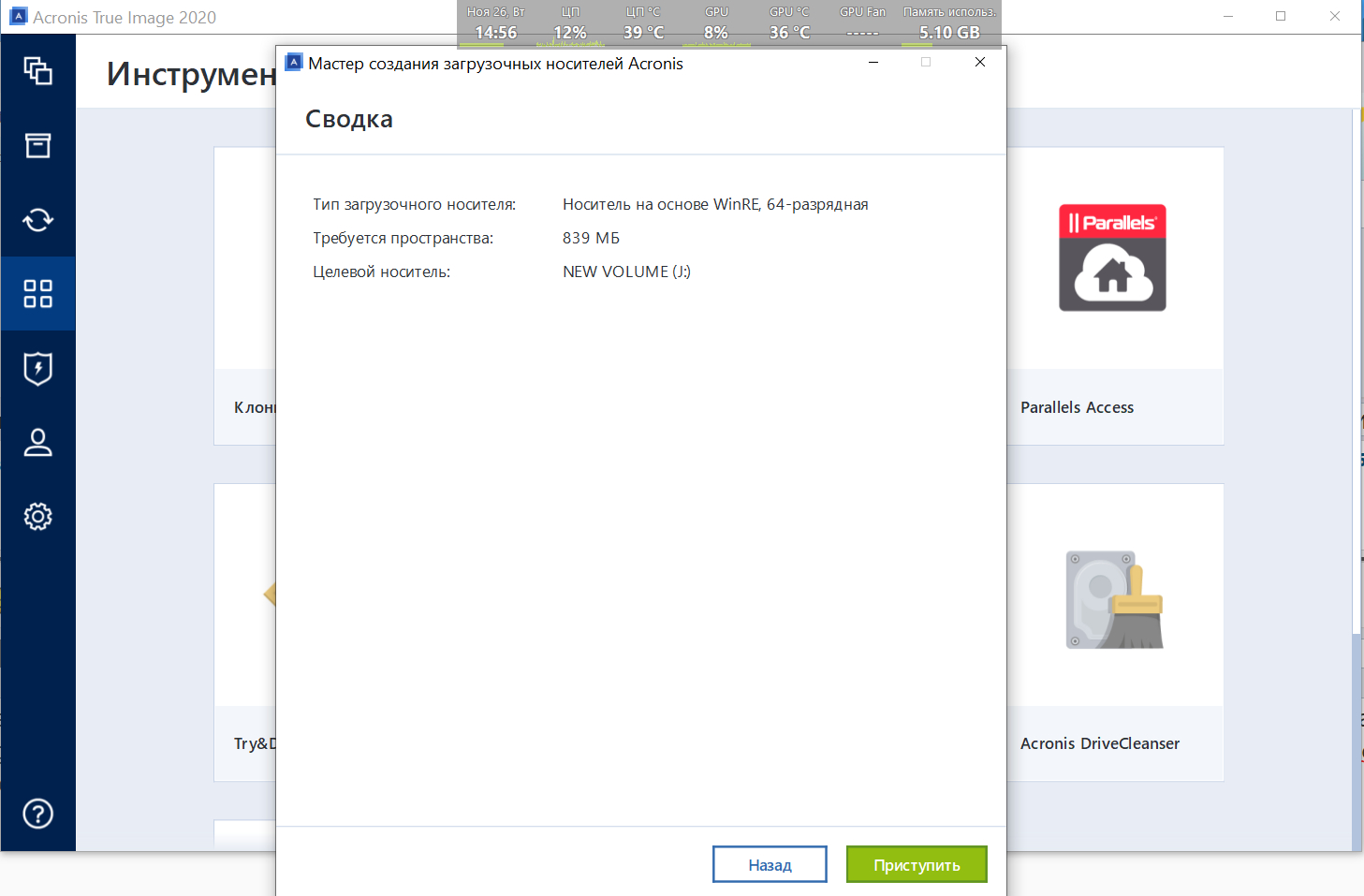Open the Backup section in Acronis sidebar
This screenshot has height=896, width=1364.
[37, 71]
